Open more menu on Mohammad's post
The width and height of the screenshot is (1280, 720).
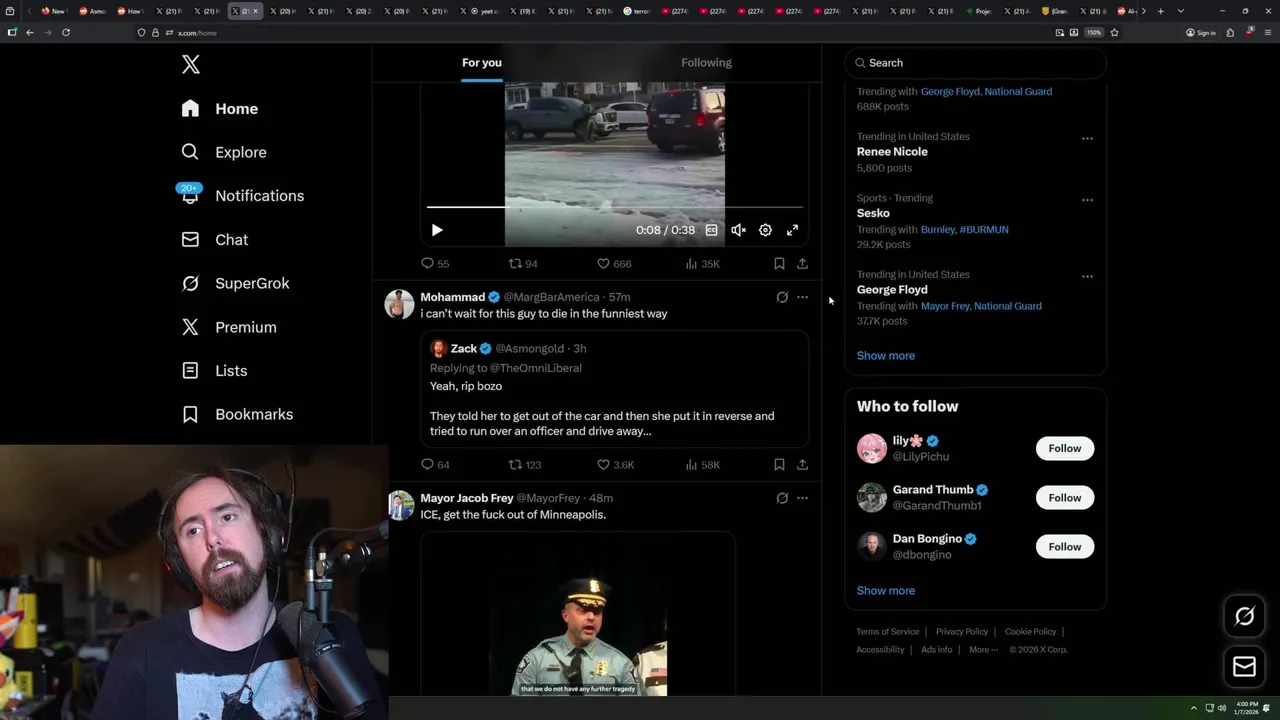[x=802, y=297]
